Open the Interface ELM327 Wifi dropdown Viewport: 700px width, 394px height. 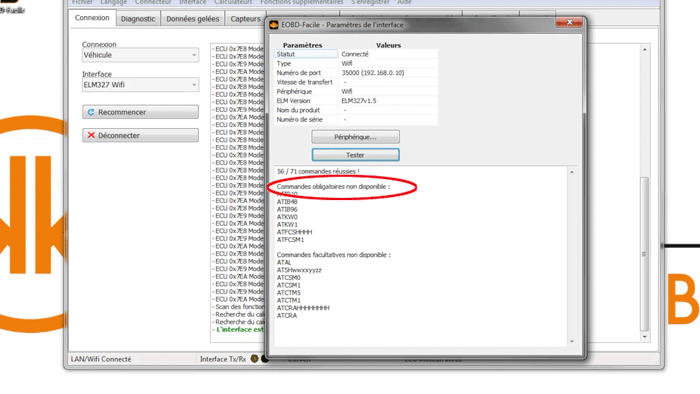click(x=140, y=85)
